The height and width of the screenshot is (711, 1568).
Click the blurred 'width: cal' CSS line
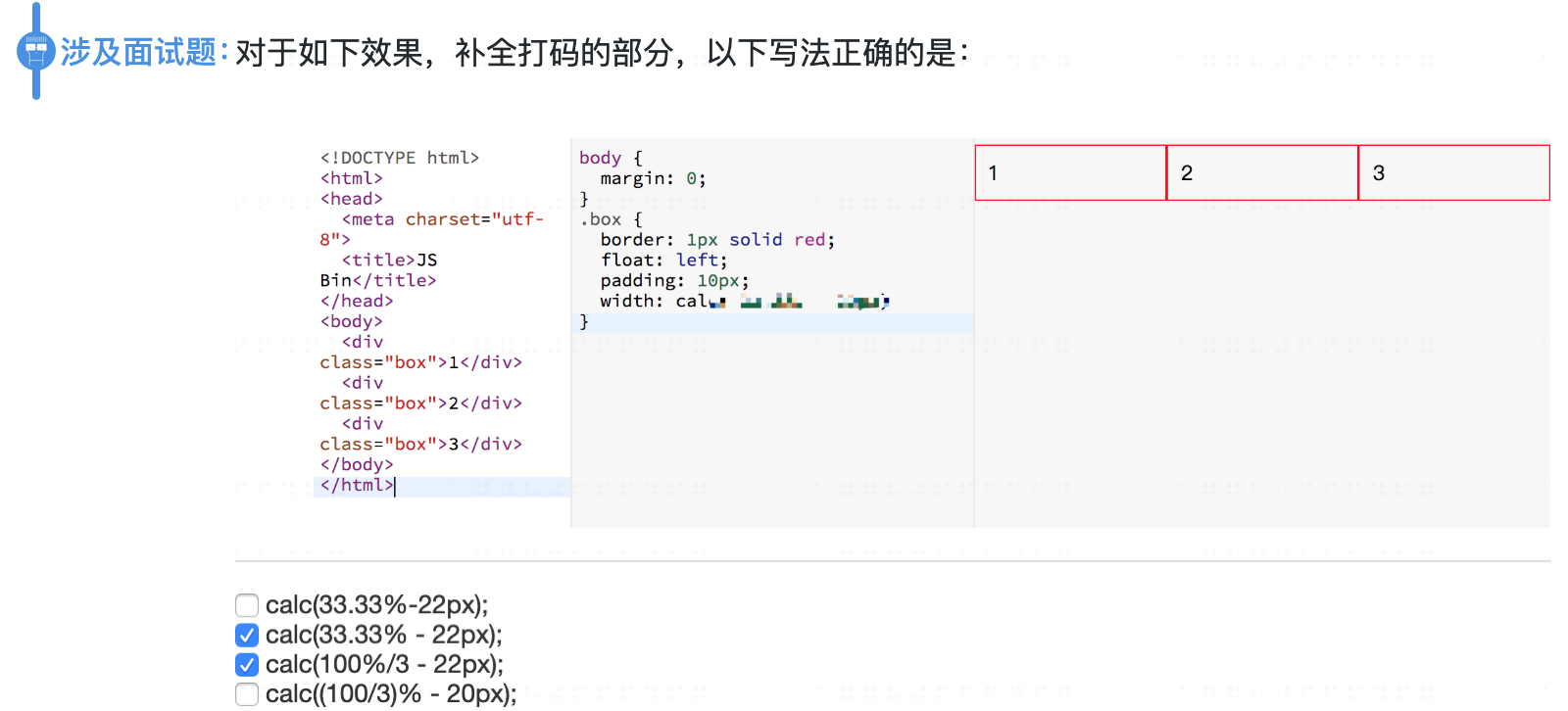(745, 301)
